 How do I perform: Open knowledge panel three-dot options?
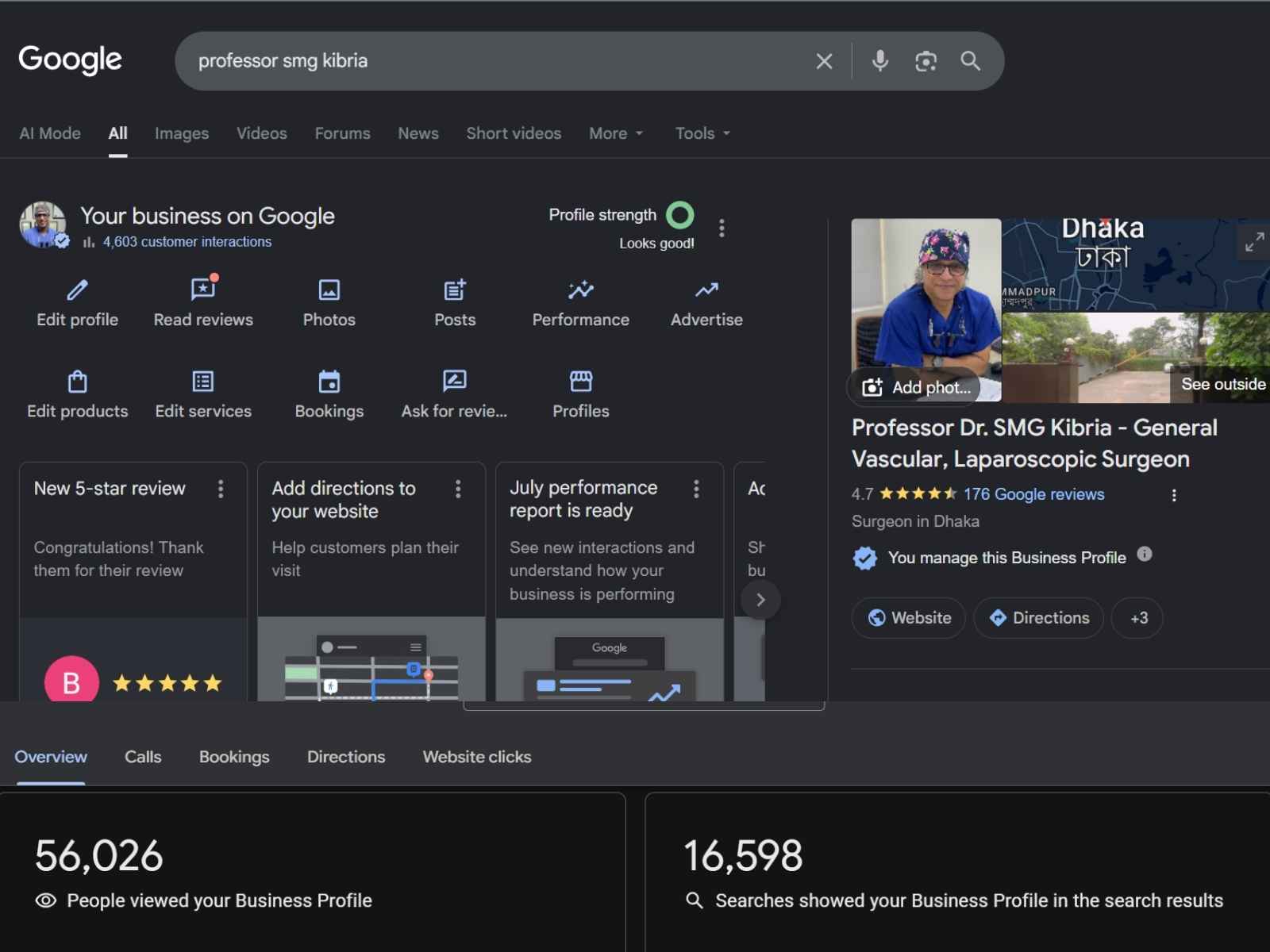point(1174,495)
